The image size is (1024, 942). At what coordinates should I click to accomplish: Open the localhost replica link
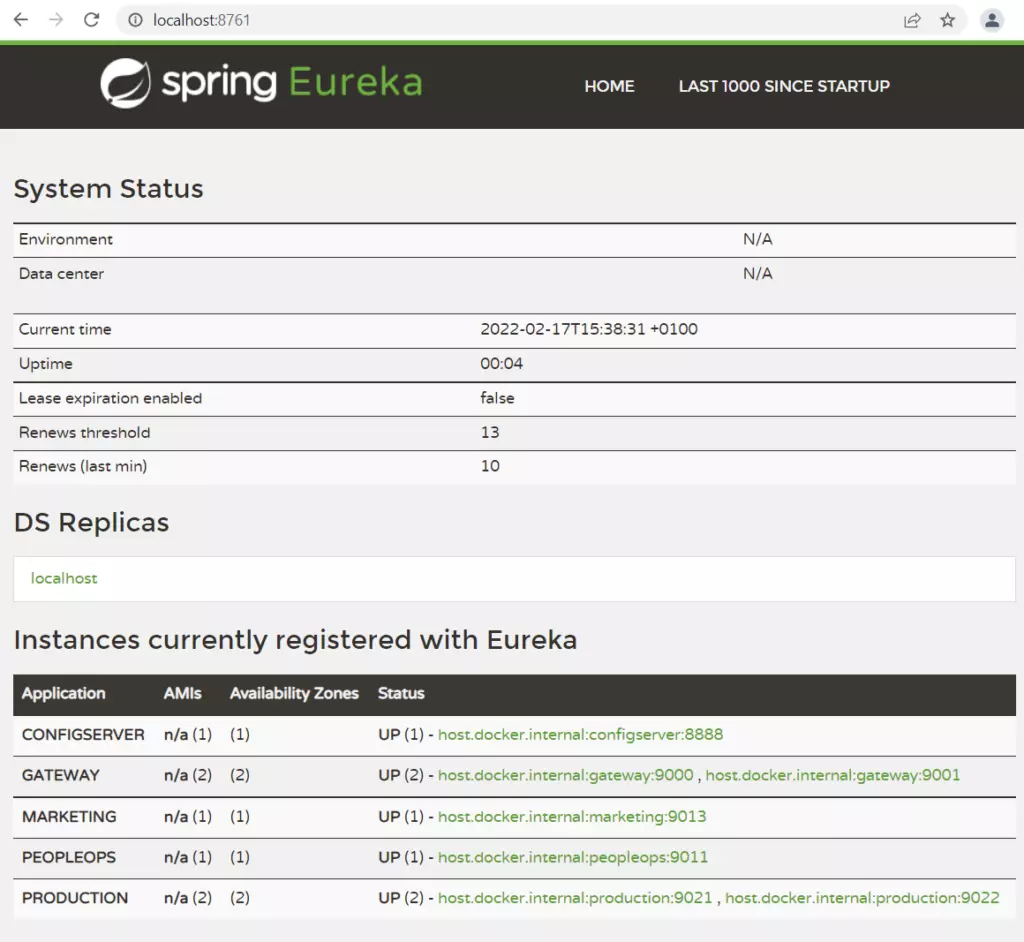[64, 578]
